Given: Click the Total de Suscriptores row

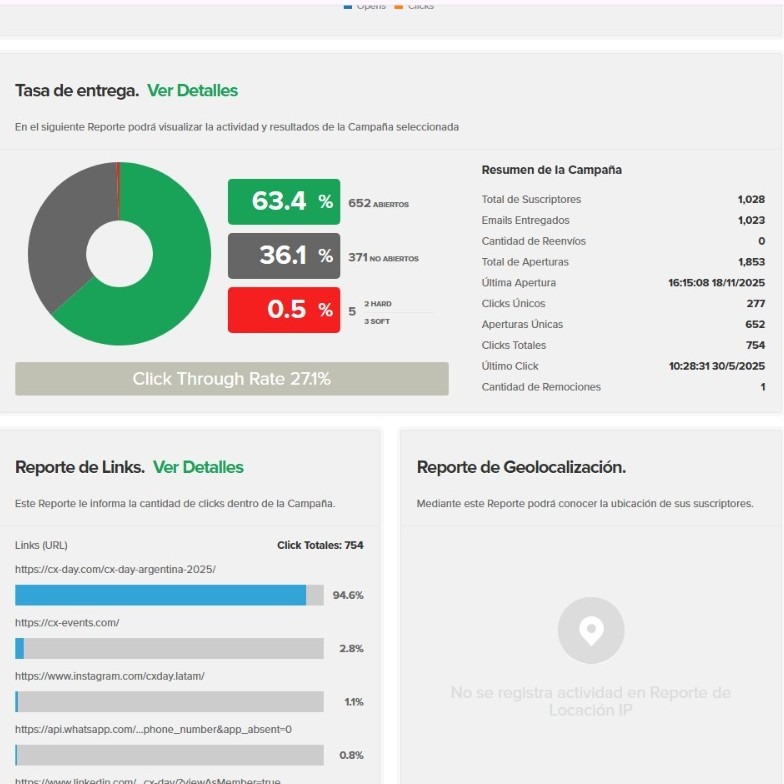Looking at the screenshot, I should pyautogui.click(x=622, y=199).
